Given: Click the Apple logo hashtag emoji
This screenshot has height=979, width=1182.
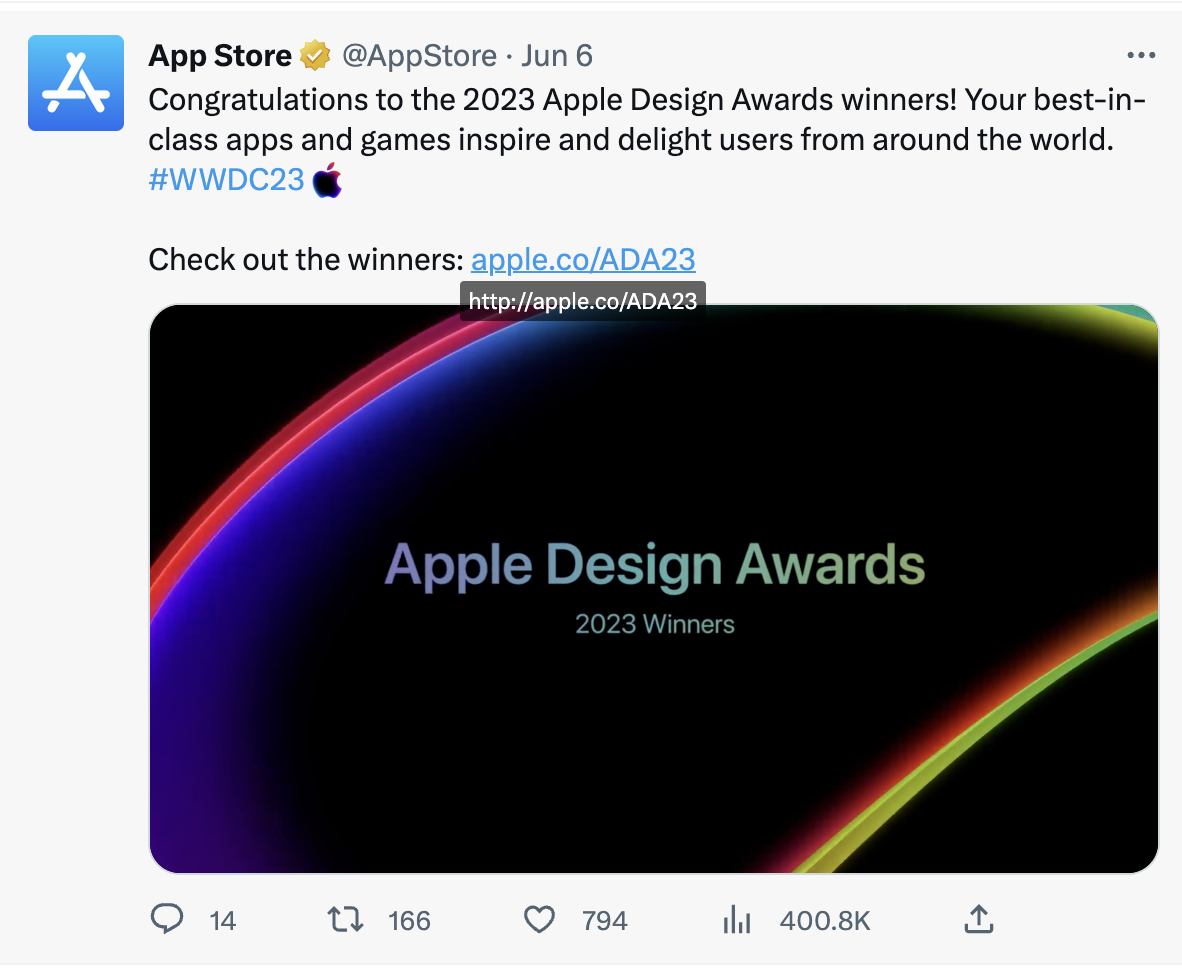Looking at the screenshot, I should pyautogui.click(x=327, y=179).
